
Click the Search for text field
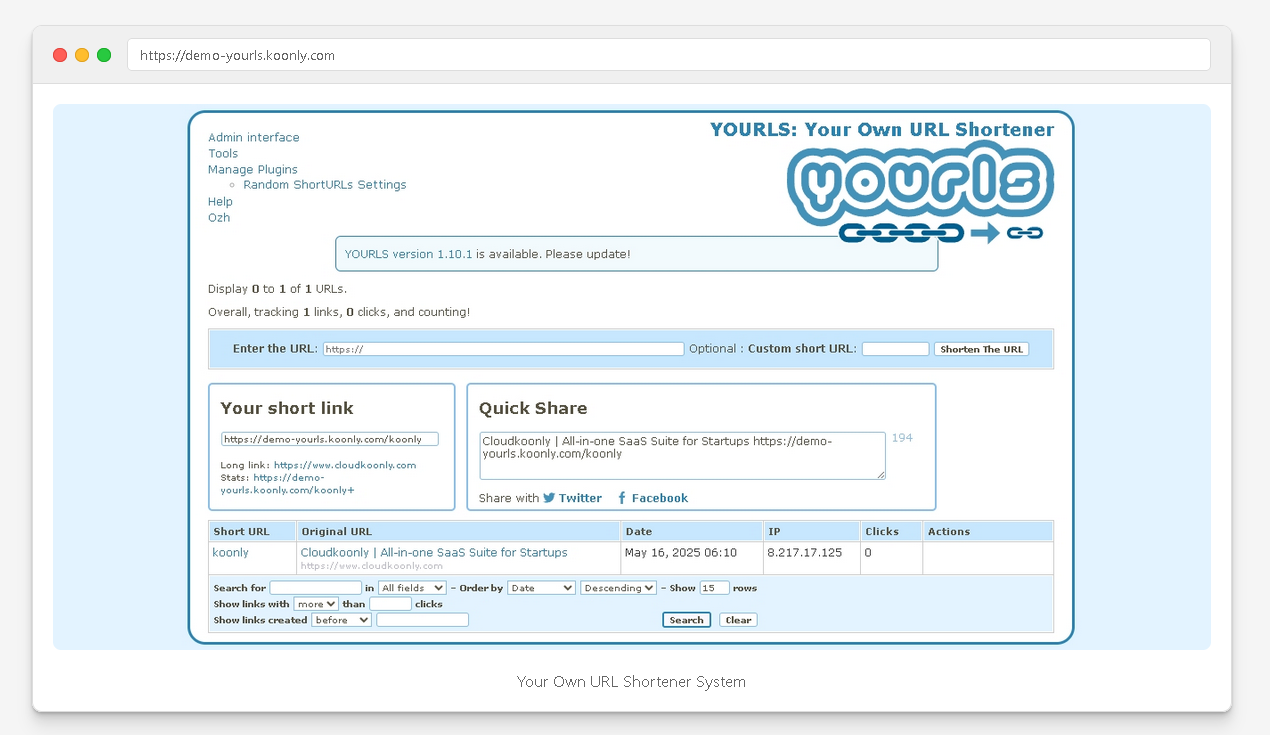point(316,588)
